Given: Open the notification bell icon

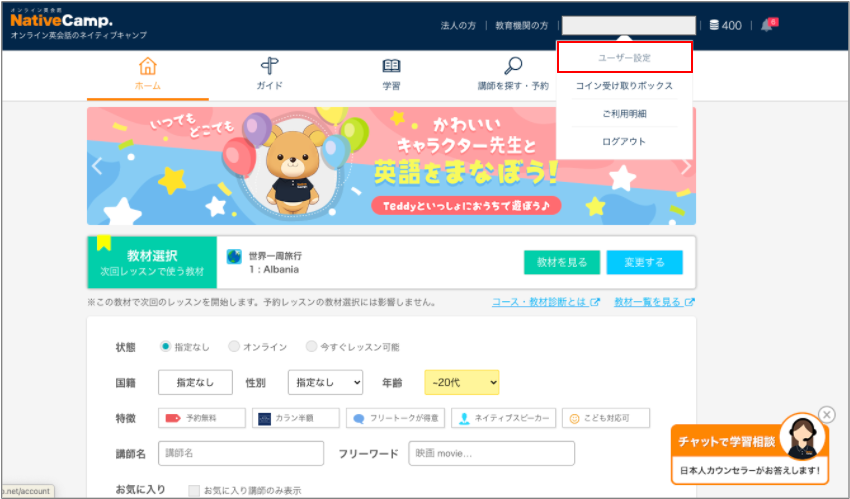Looking at the screenshot, I should [767, 25].
